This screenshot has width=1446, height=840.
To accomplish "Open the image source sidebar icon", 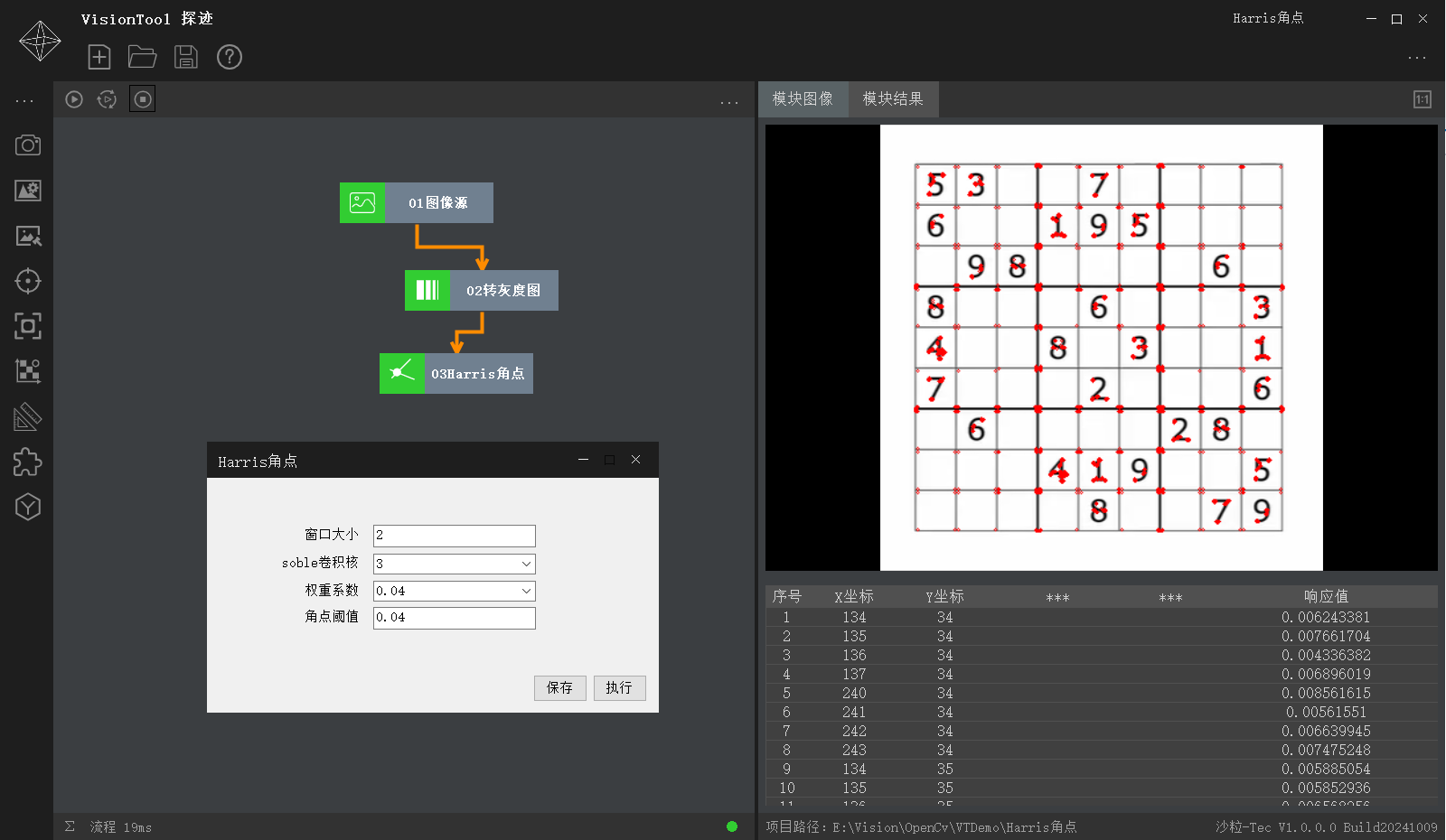I will pyautogui.click(x=28, y=191).
